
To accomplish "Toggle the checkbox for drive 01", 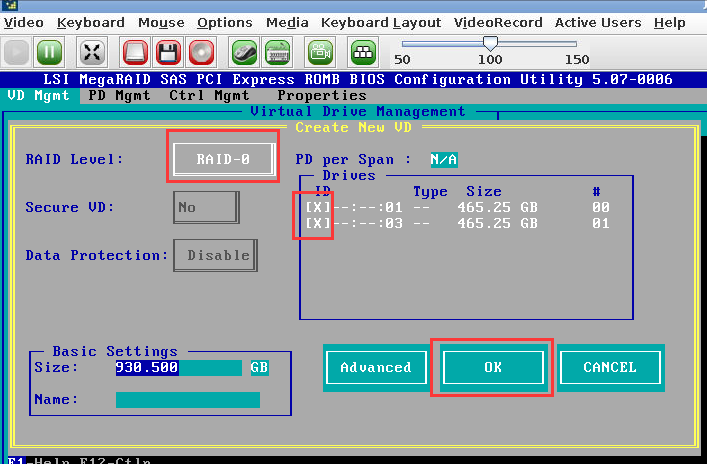I will point(317,208).
